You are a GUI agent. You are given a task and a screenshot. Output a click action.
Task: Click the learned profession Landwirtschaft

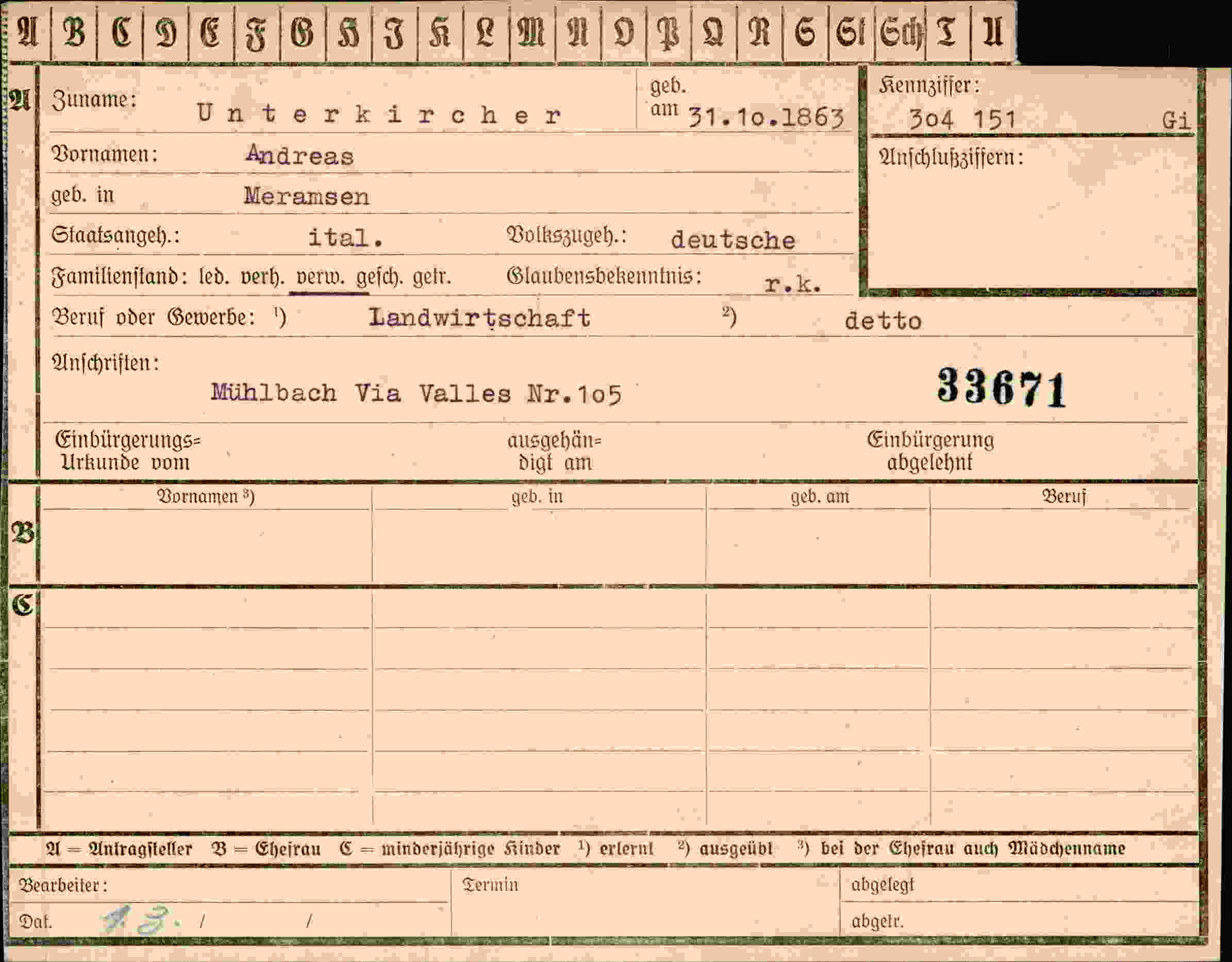point(479,318)
